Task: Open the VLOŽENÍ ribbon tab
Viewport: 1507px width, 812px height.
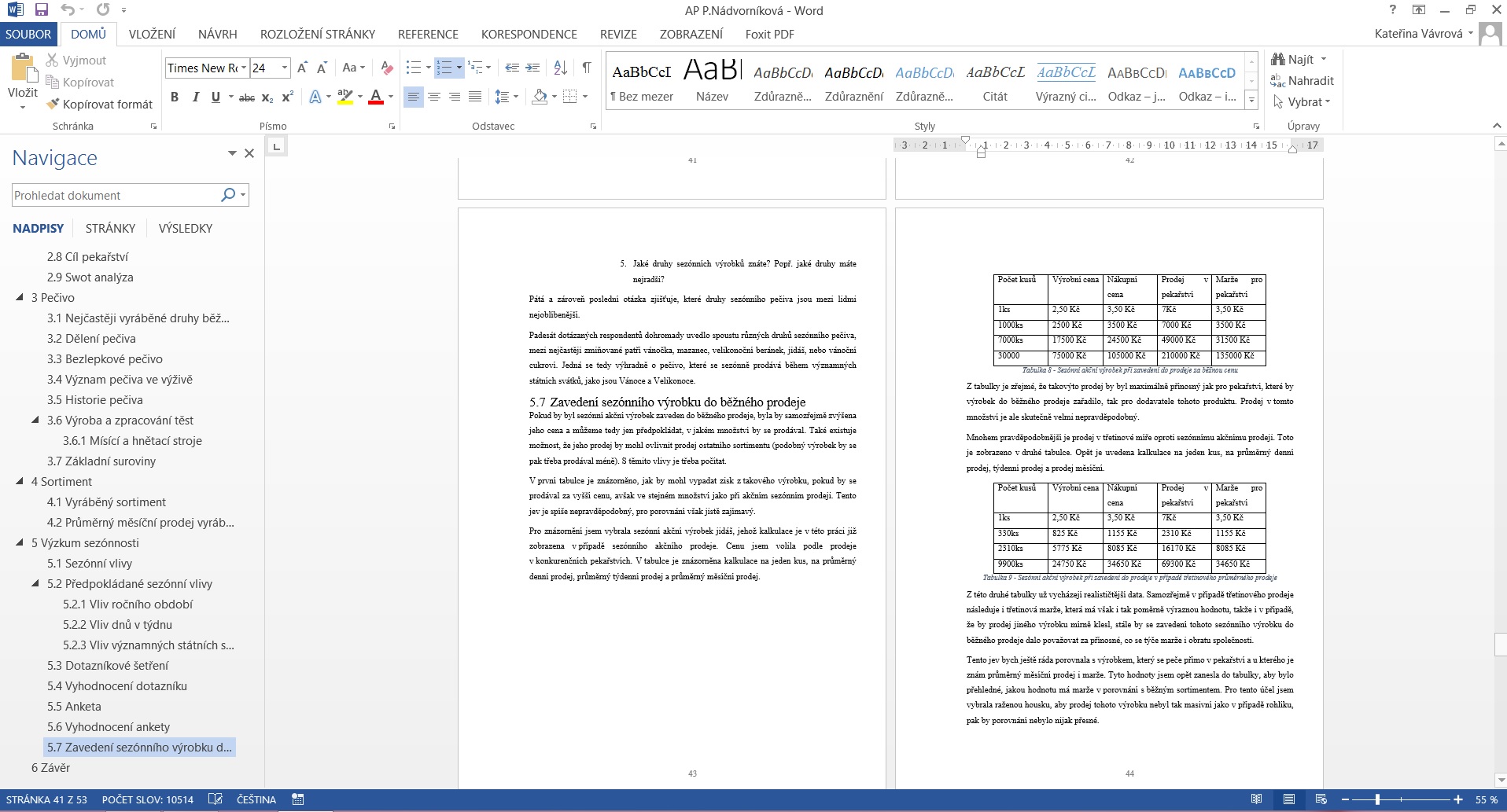Action: (x=152, y=34)
